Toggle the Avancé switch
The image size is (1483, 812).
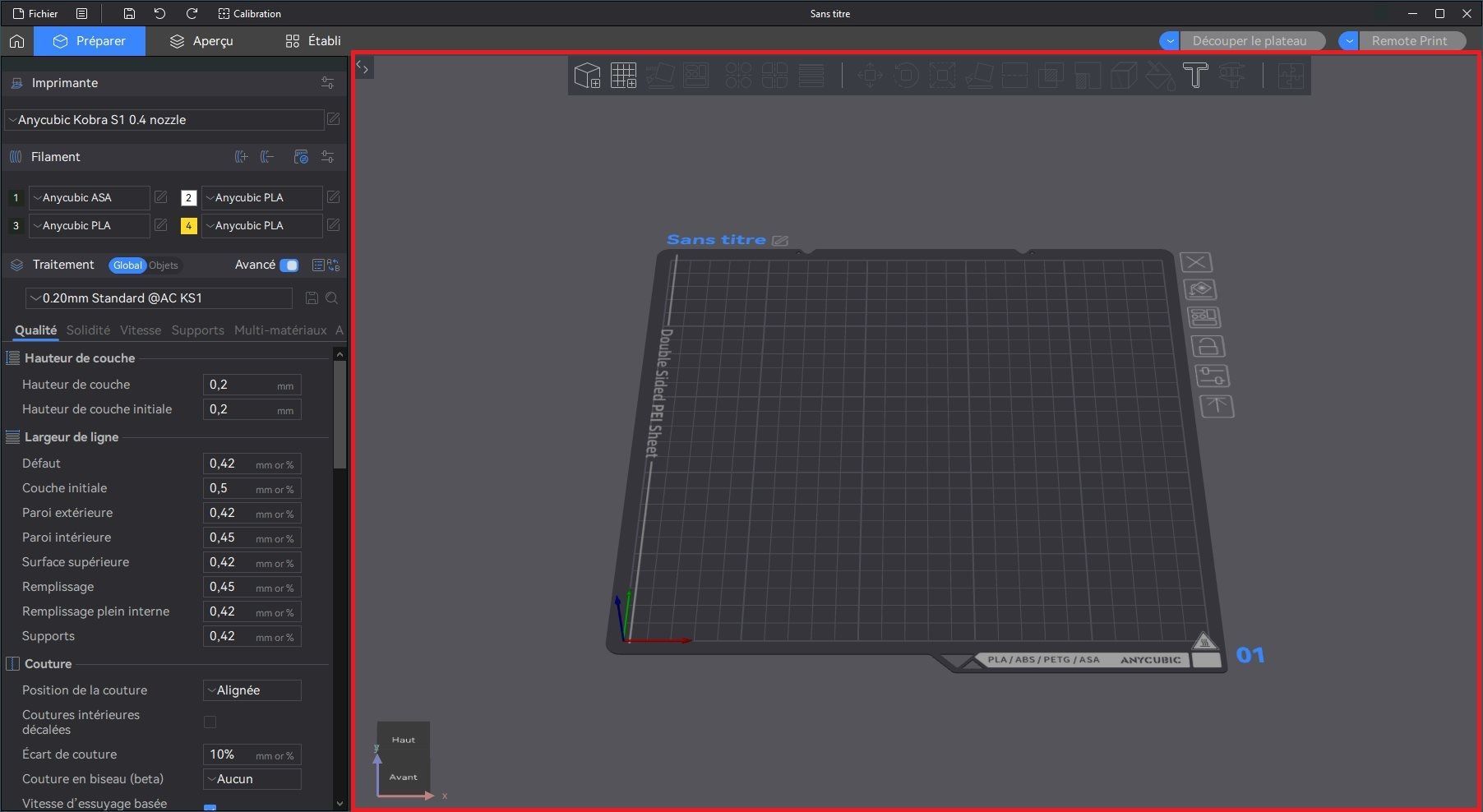pos(289,265)
